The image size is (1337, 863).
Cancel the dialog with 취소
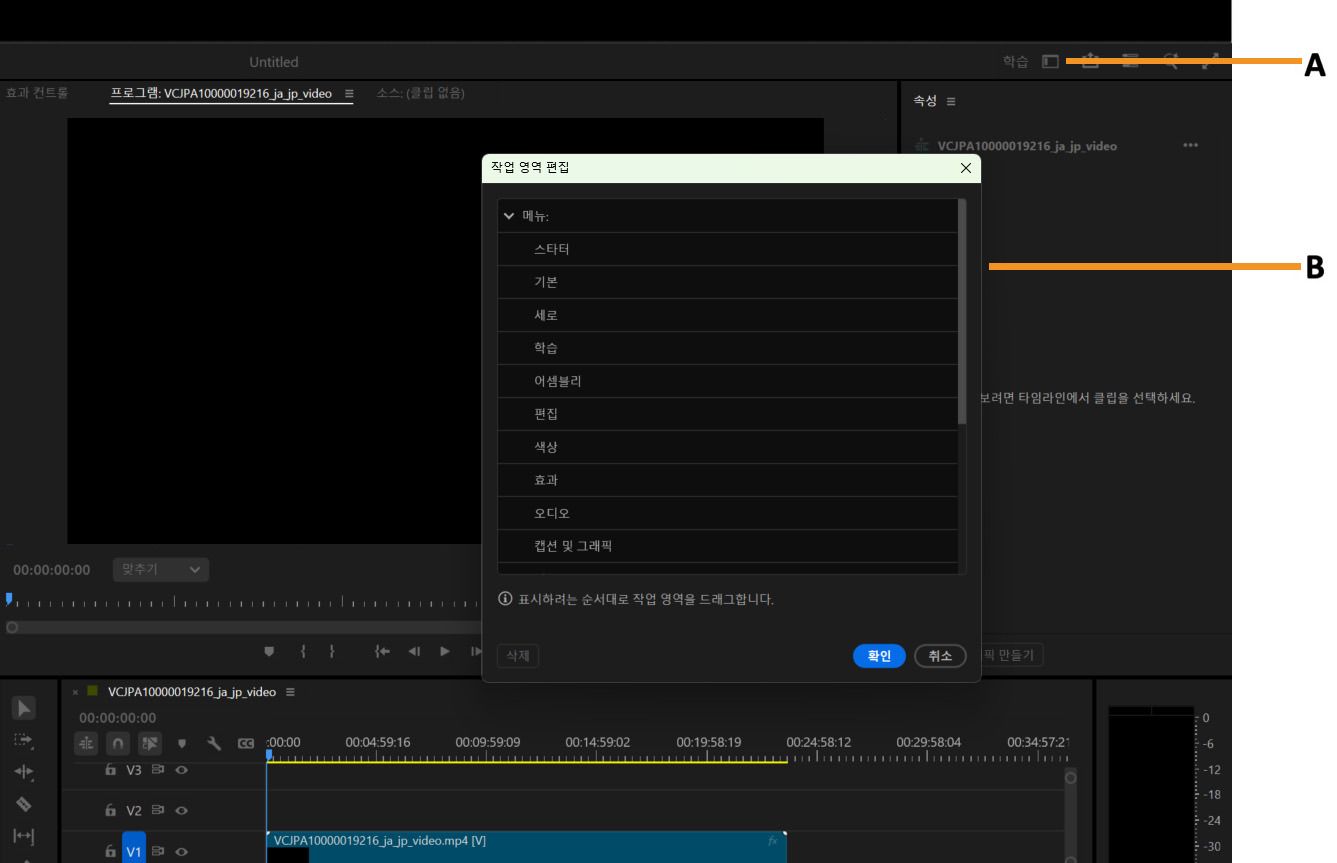click(x=939, y=656)
